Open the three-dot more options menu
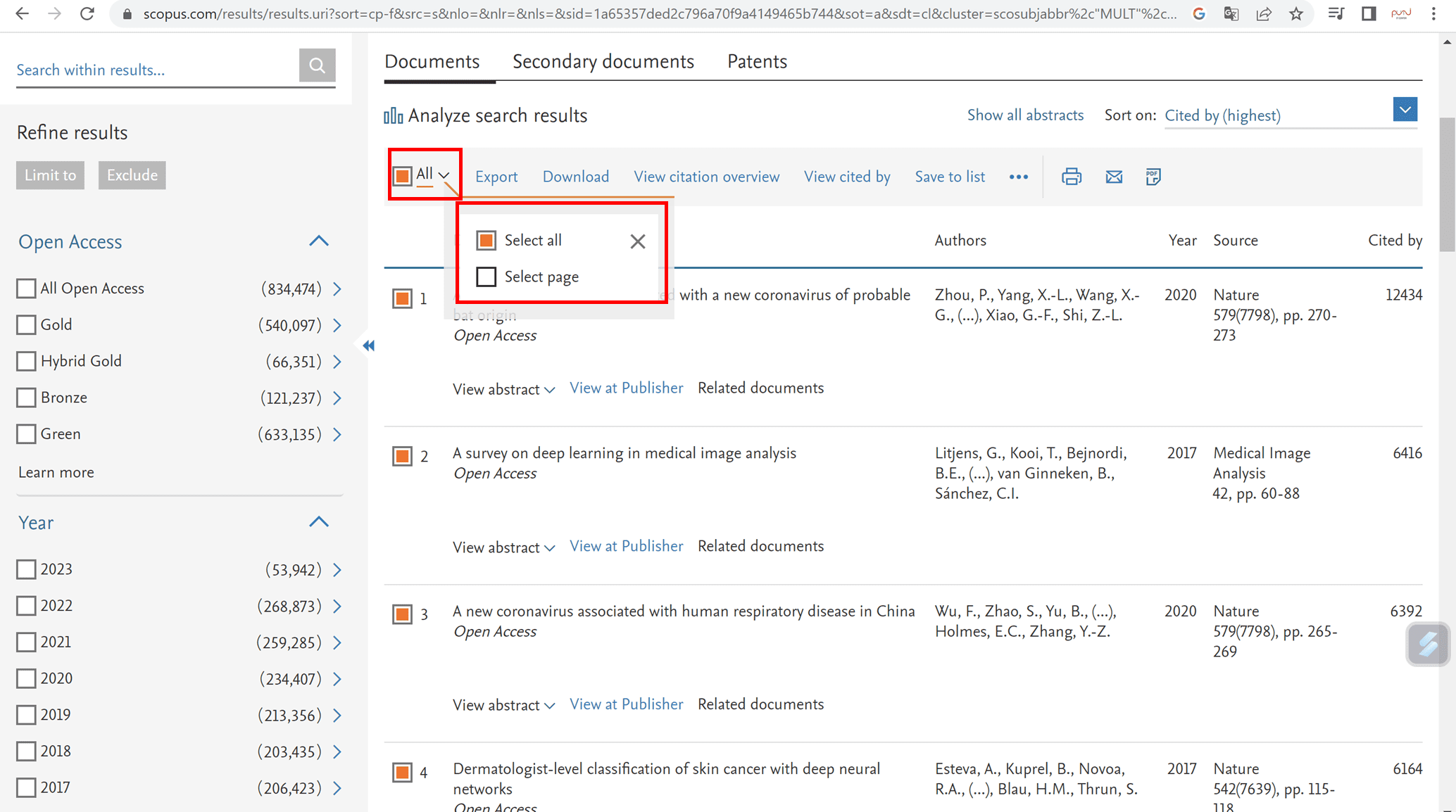 pos(1018,177)
